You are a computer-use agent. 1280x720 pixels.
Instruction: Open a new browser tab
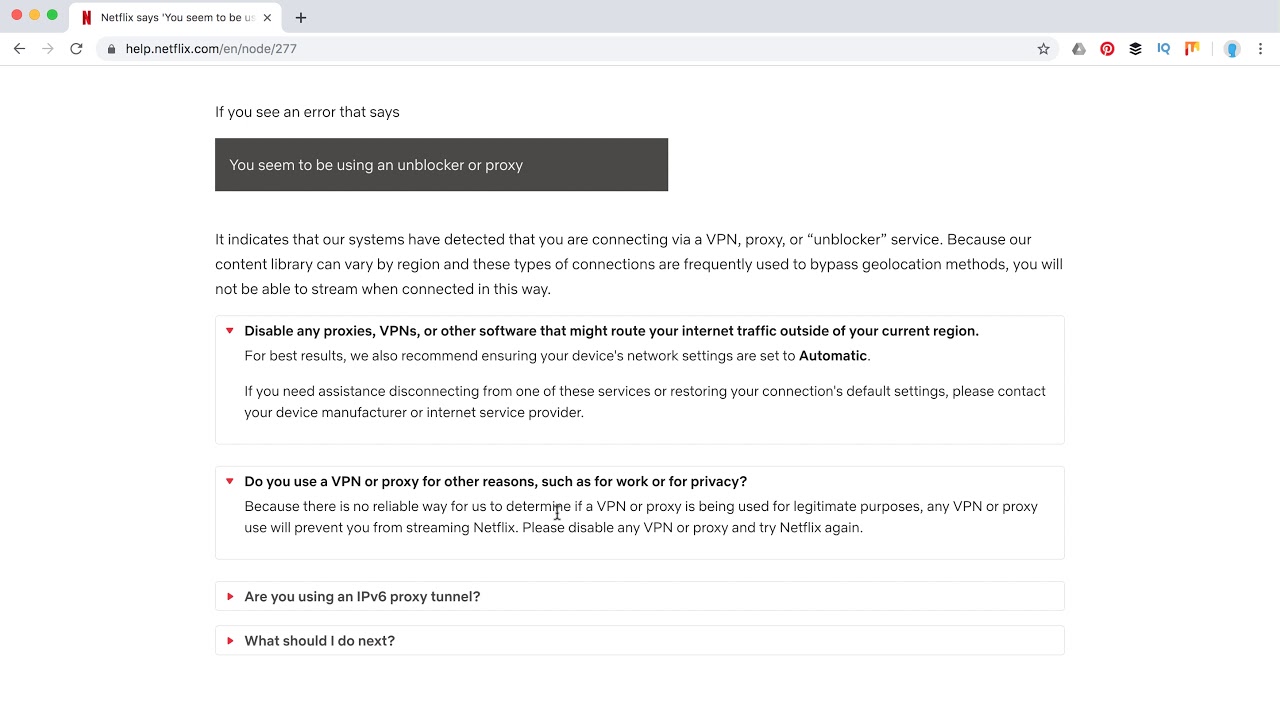[x=301, y=17]
